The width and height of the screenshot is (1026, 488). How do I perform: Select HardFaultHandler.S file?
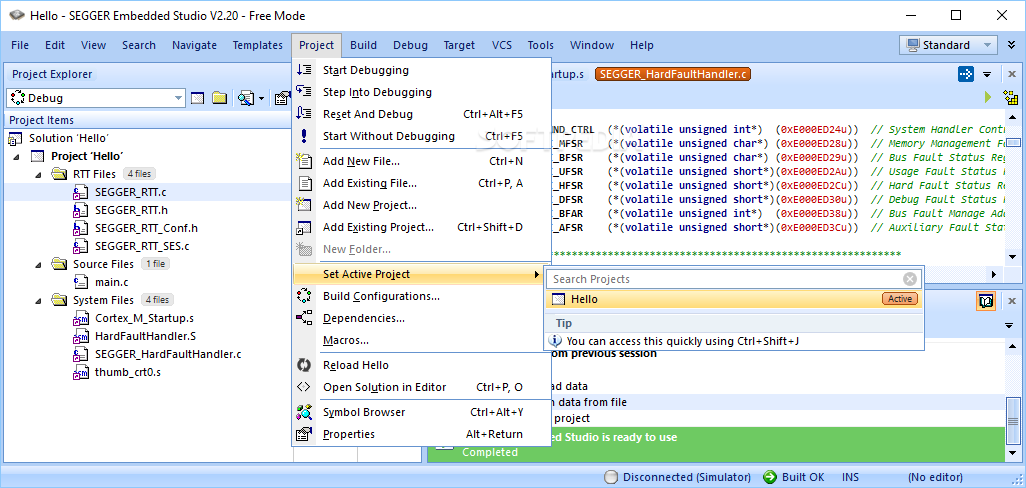pos(145,336)
